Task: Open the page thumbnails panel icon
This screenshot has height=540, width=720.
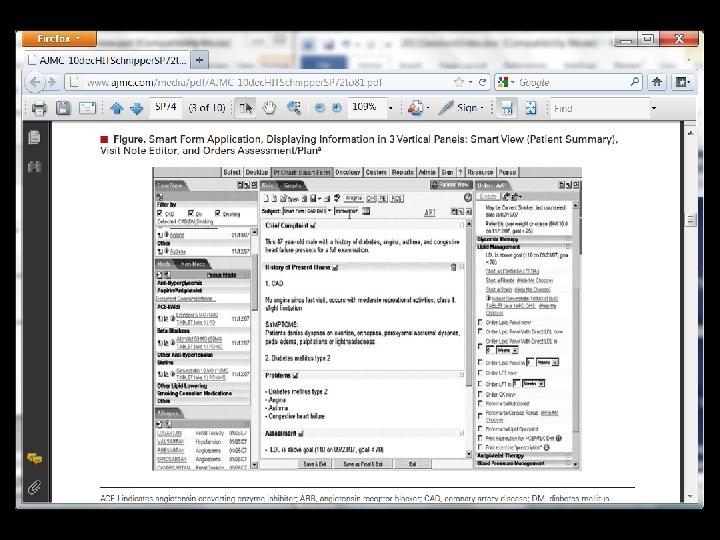Action: (x=34, y=137)
